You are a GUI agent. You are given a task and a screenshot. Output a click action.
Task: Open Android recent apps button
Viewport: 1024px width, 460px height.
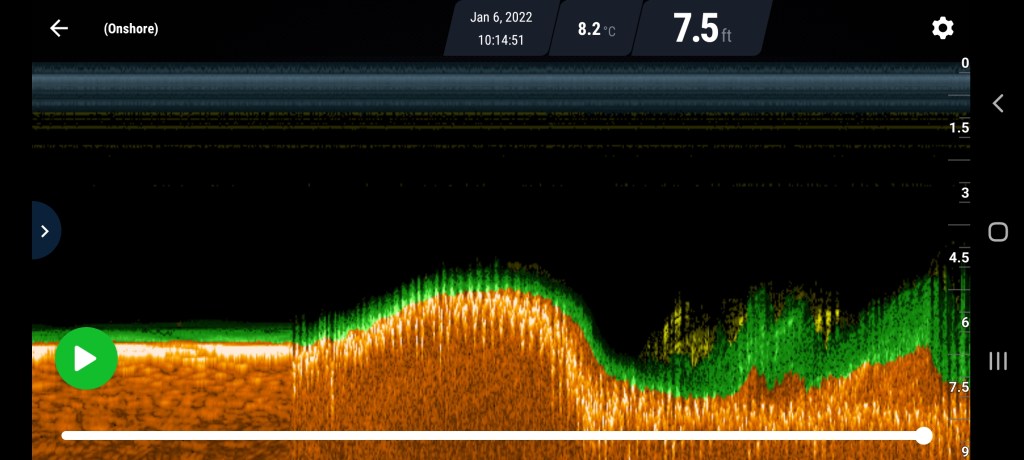click(997, 361)
